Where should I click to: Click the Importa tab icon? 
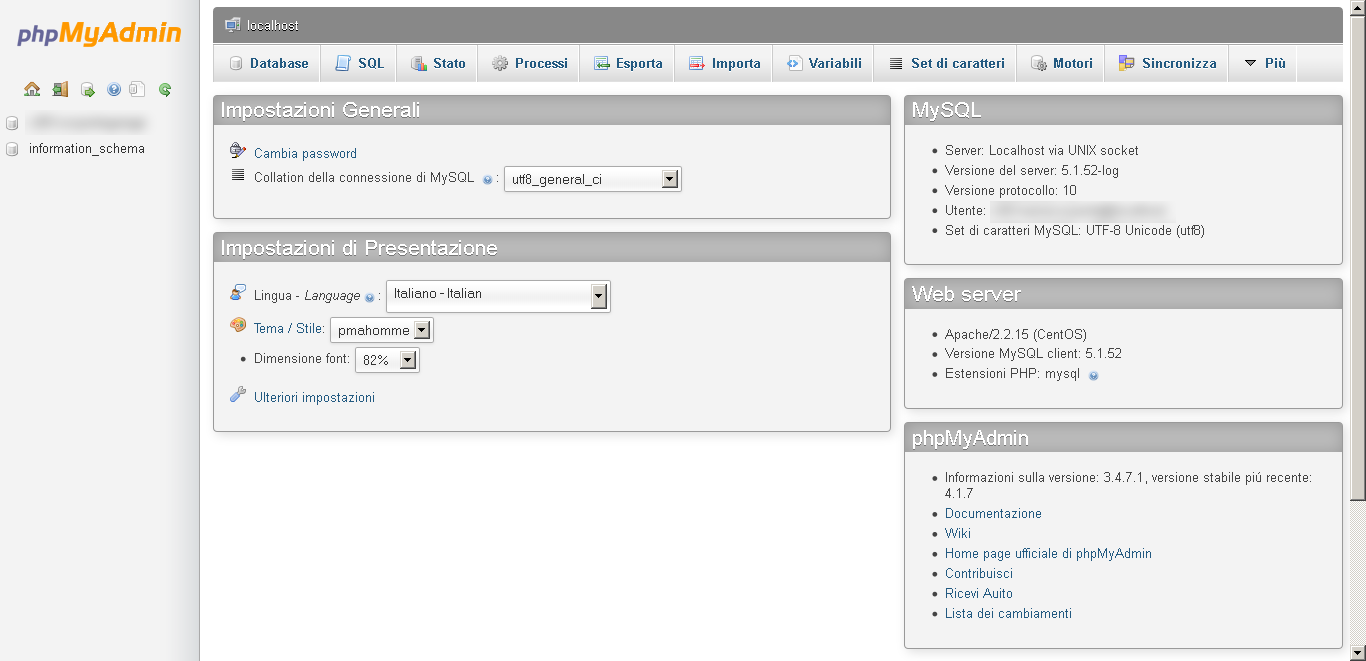pyautogui.click(x=697, y=63)
